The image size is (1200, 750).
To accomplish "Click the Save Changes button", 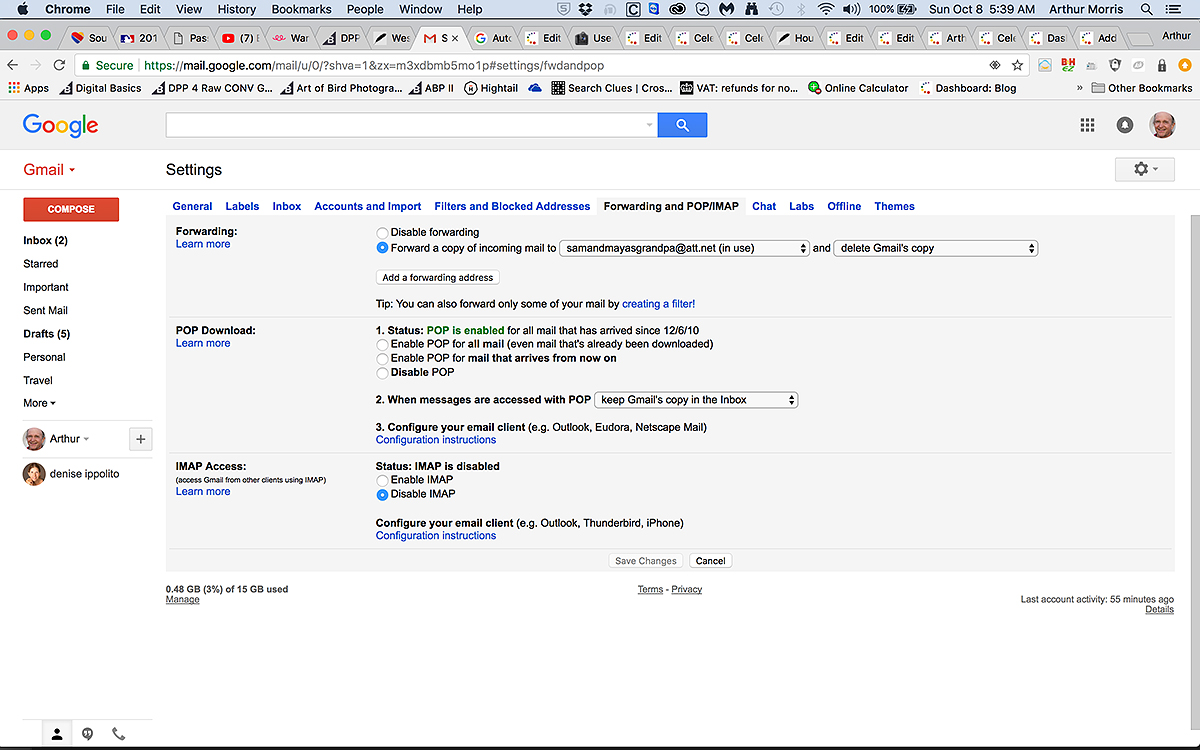I will click(646, 561).
